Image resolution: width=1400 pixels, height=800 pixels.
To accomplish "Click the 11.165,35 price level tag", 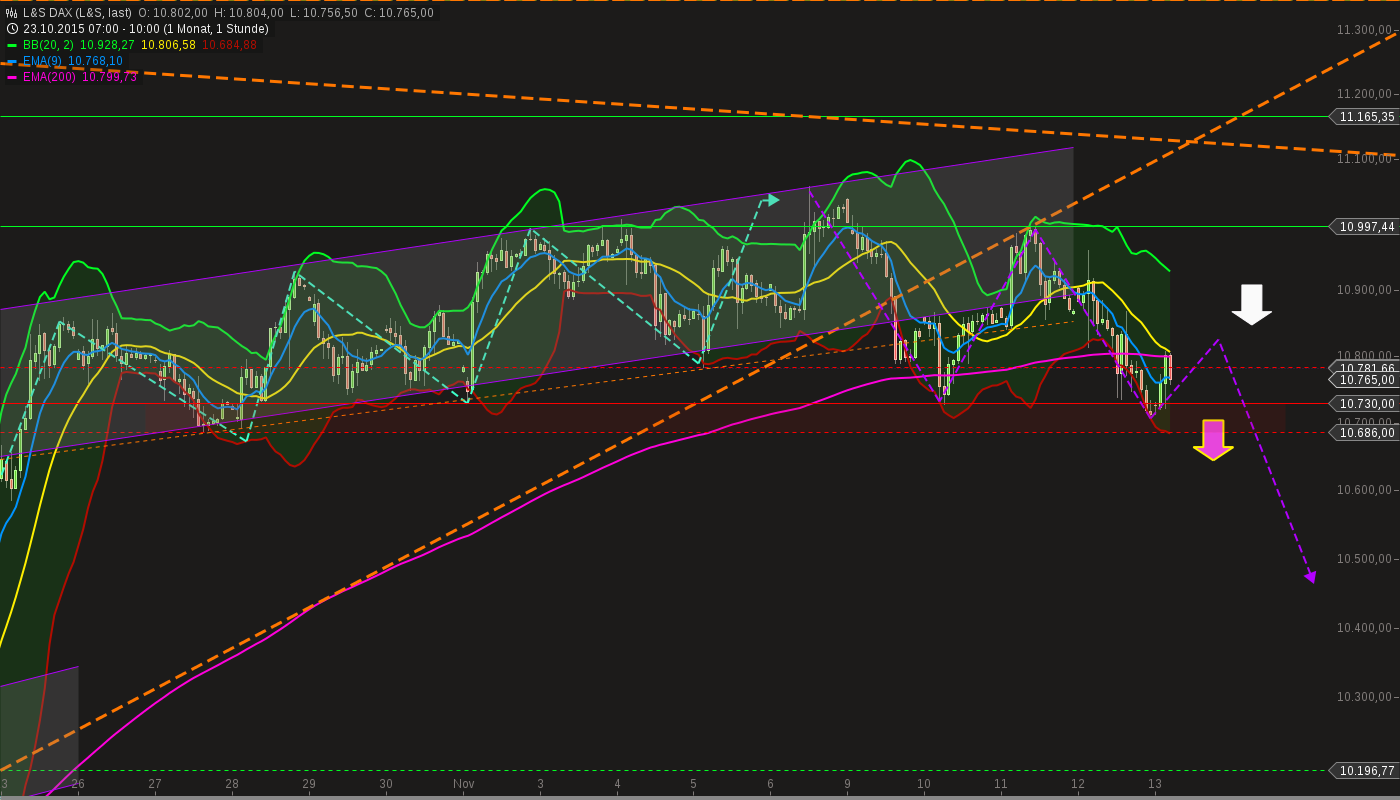I will [1366, 117].
